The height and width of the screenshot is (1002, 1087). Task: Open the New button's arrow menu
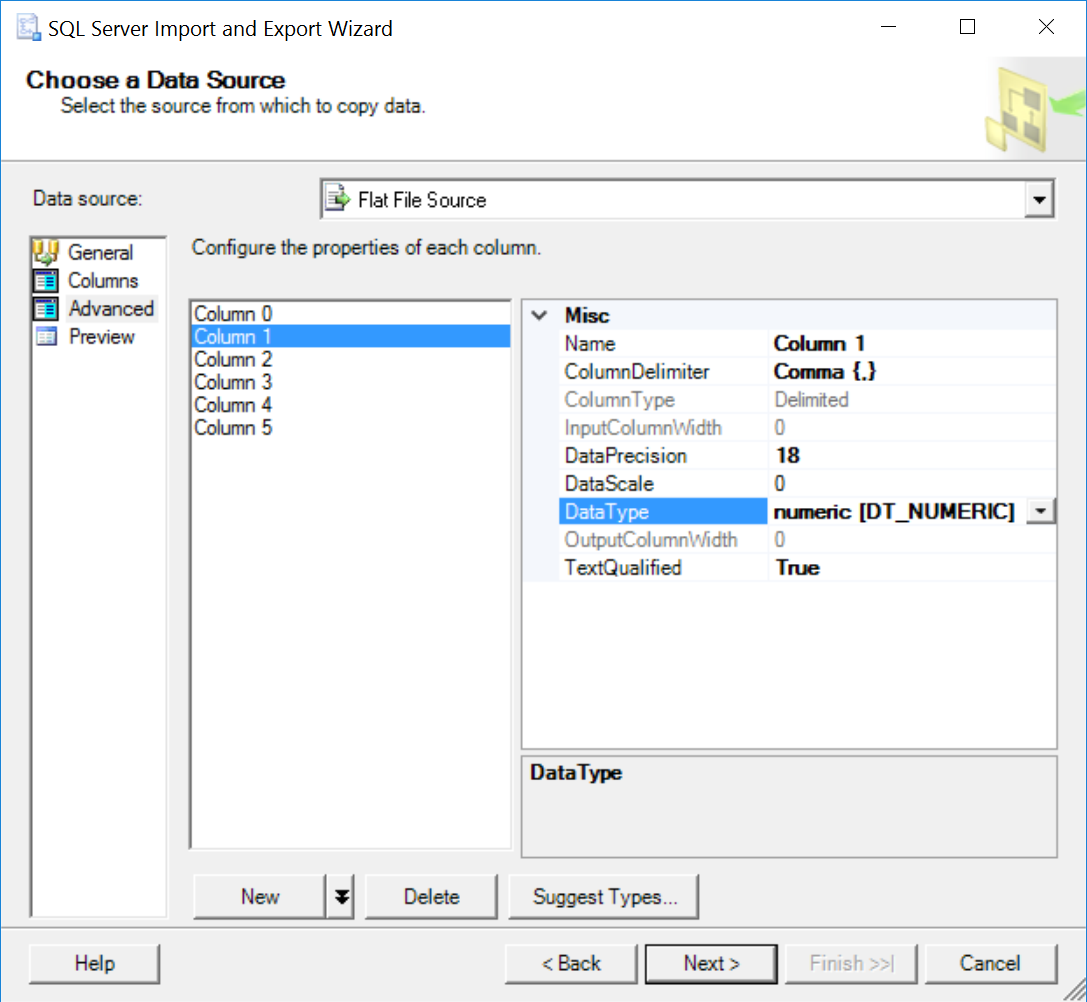342,896
